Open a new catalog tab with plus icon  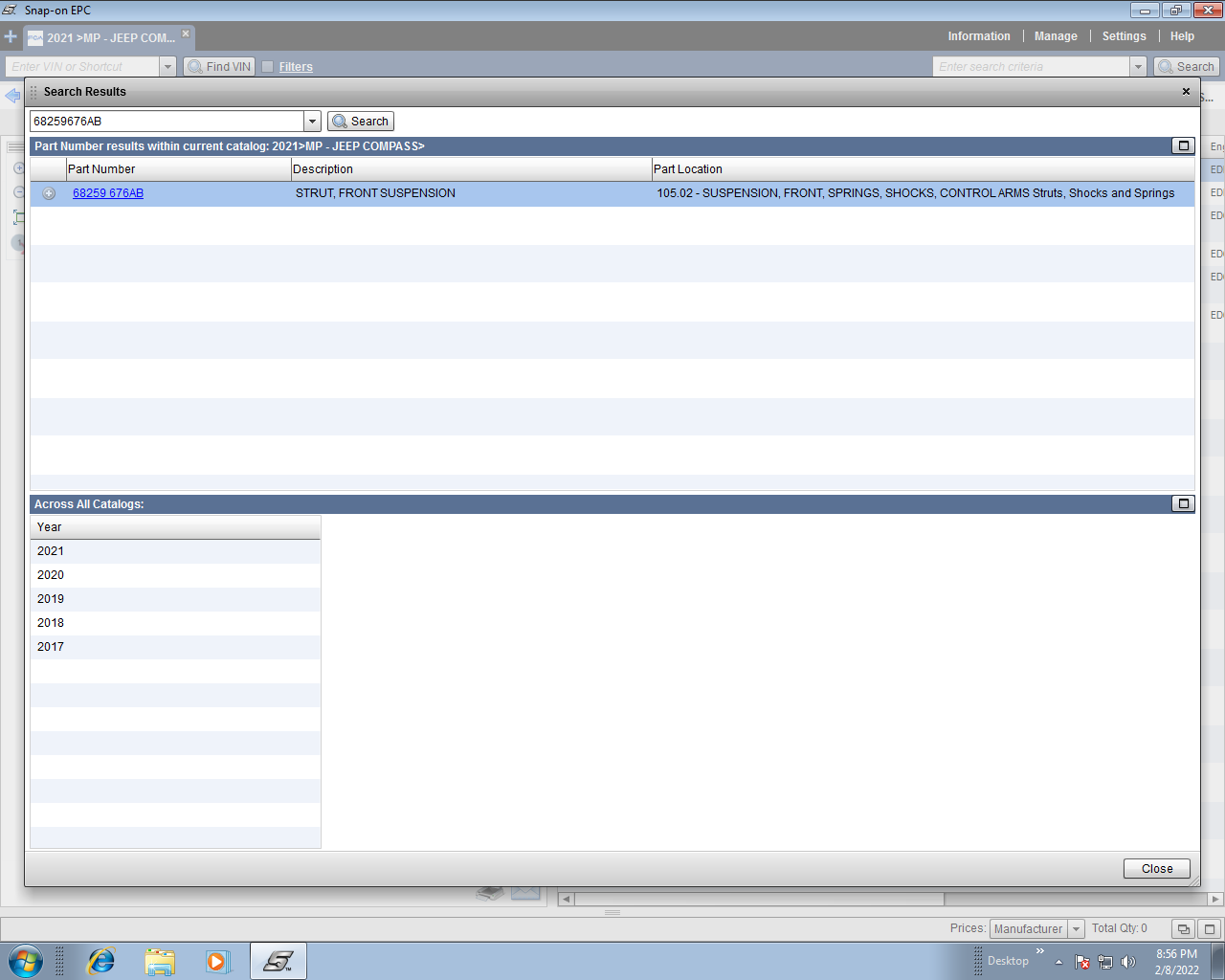pos(11,37)
